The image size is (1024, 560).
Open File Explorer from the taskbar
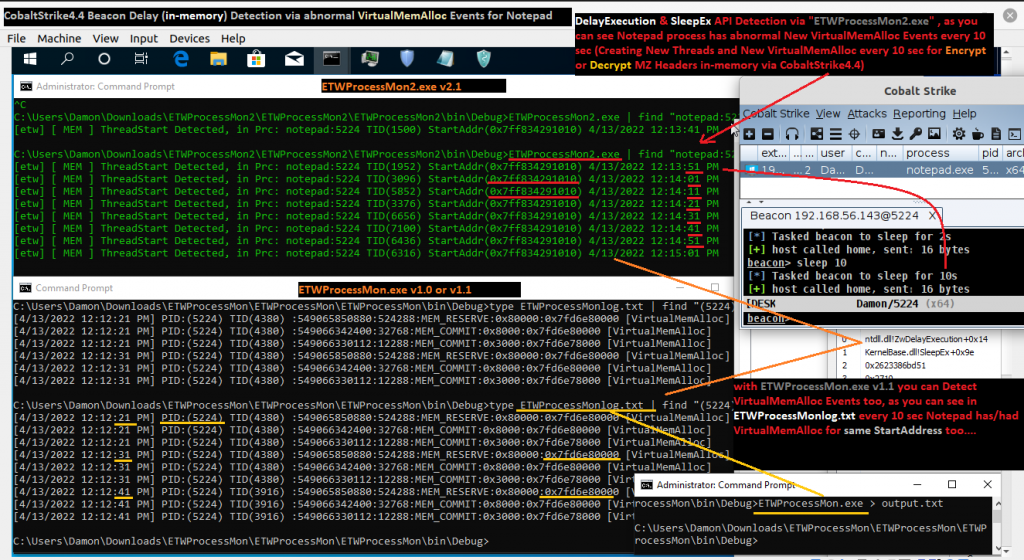218,59
